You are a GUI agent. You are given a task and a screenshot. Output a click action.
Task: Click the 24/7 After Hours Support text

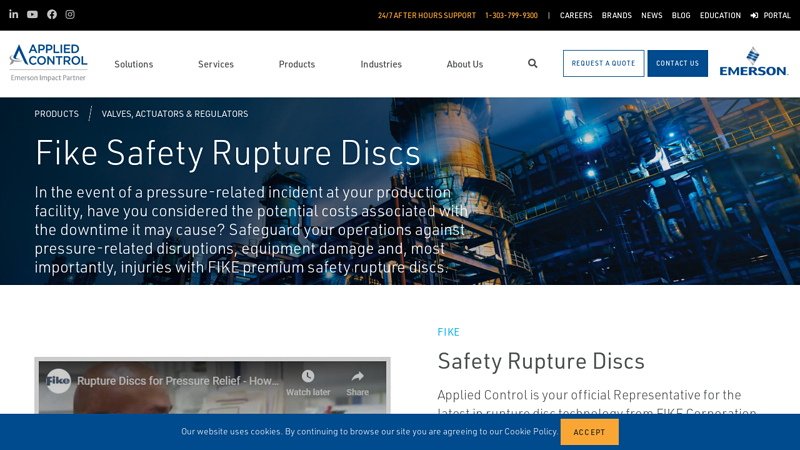pyautogui.click(x=427, y=15)
